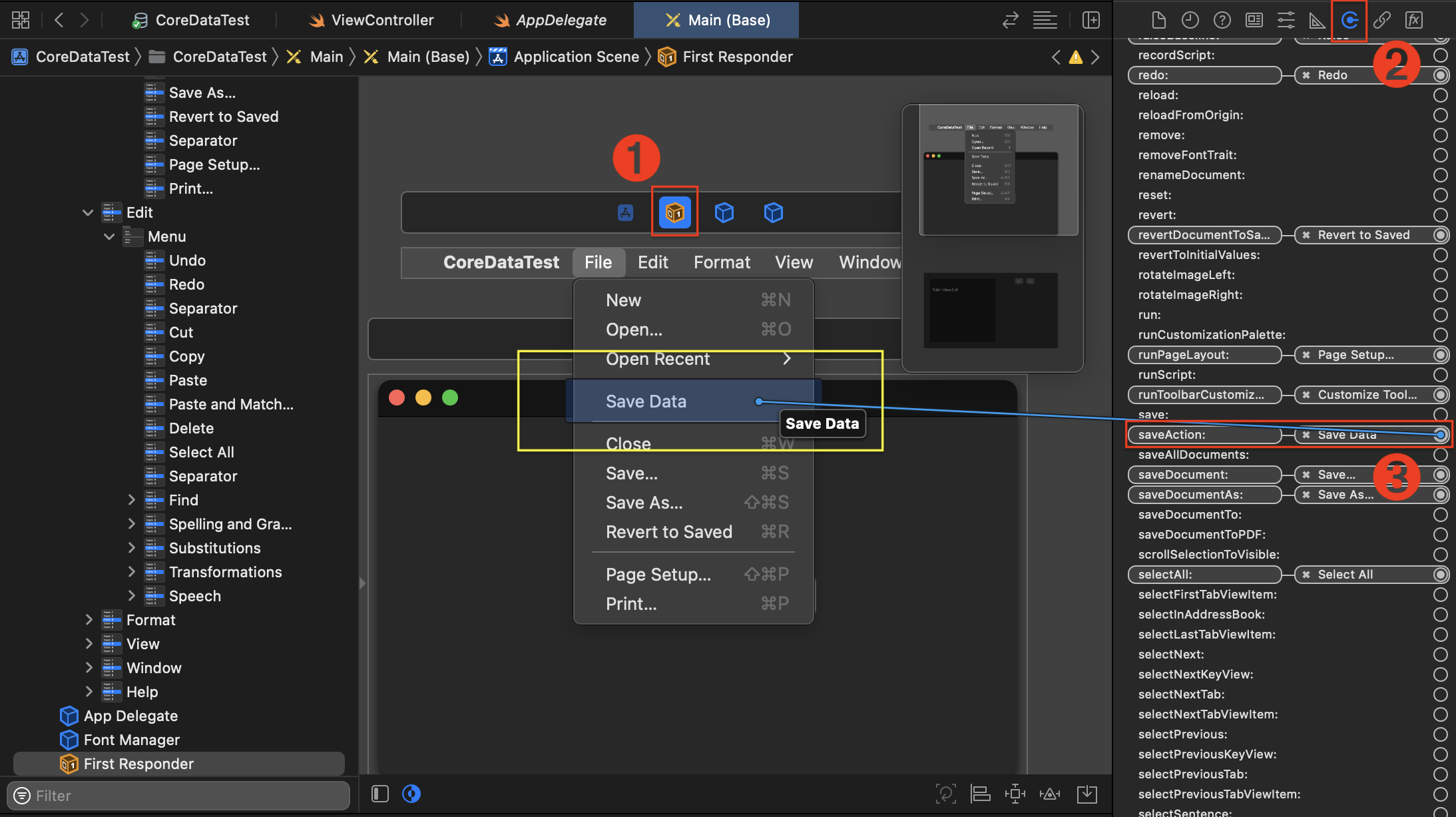The image size is (1456, 817).
Task: Expand the Format menu in outline
Action: point(89,620)
